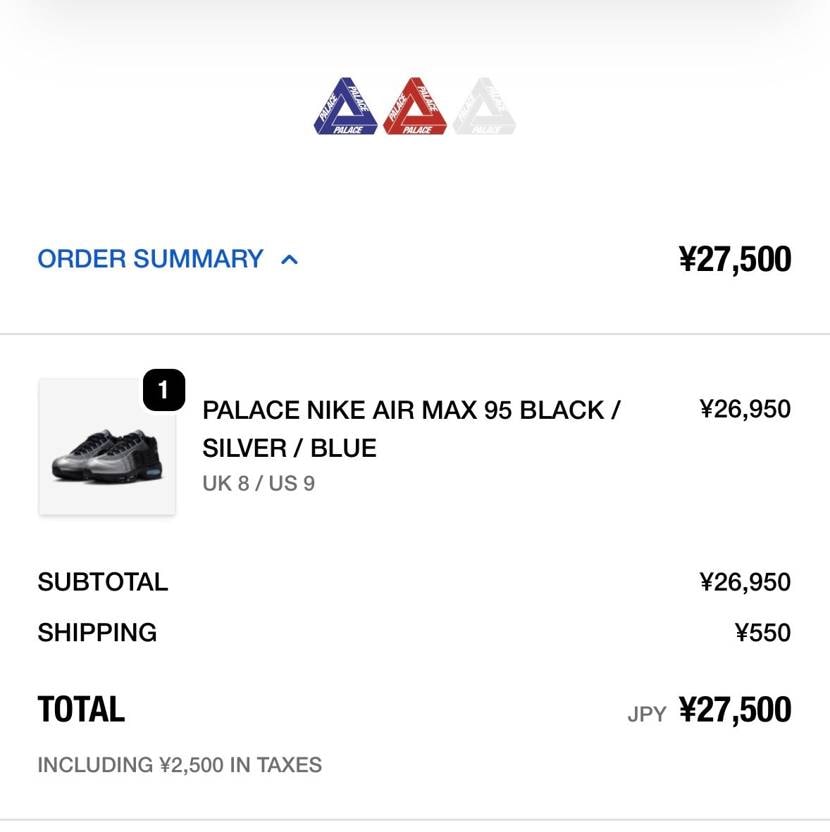Image resolution: width=830 pixels, height=832 pixels.
Task: Collapse the order summary with the chevron arrow
Action: coord(290,260)
